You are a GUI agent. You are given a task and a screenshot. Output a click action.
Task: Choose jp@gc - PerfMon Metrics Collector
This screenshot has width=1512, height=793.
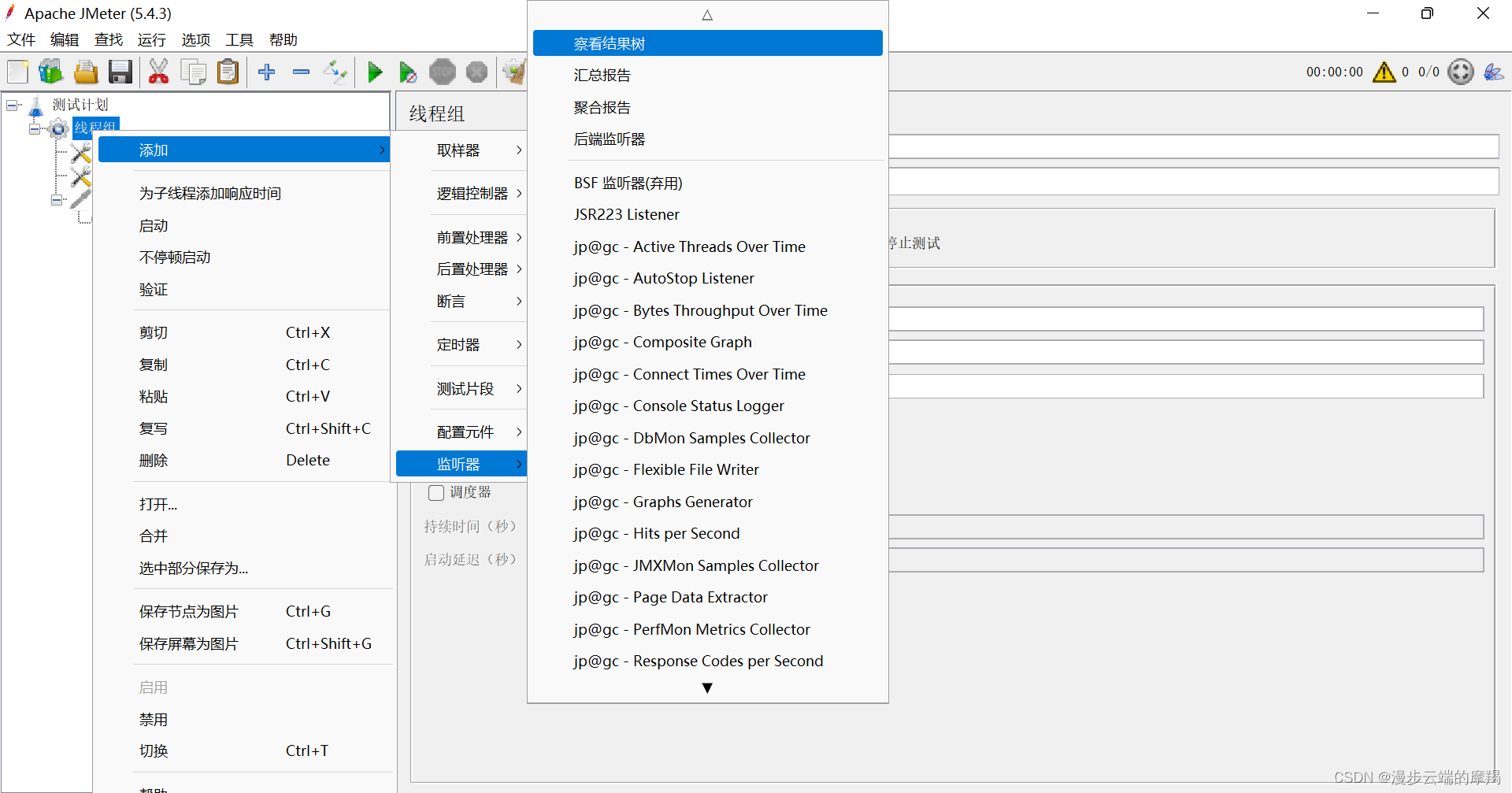tap(707, 630)
